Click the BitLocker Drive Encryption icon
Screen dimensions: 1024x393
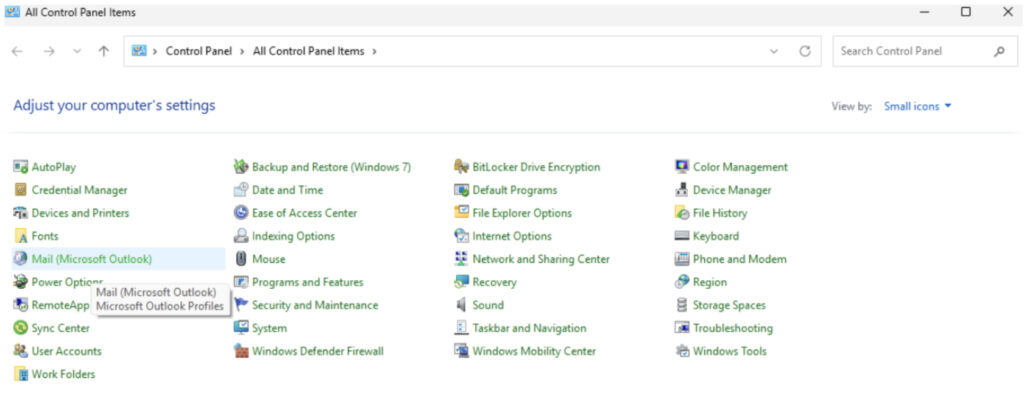pos(462,167)
